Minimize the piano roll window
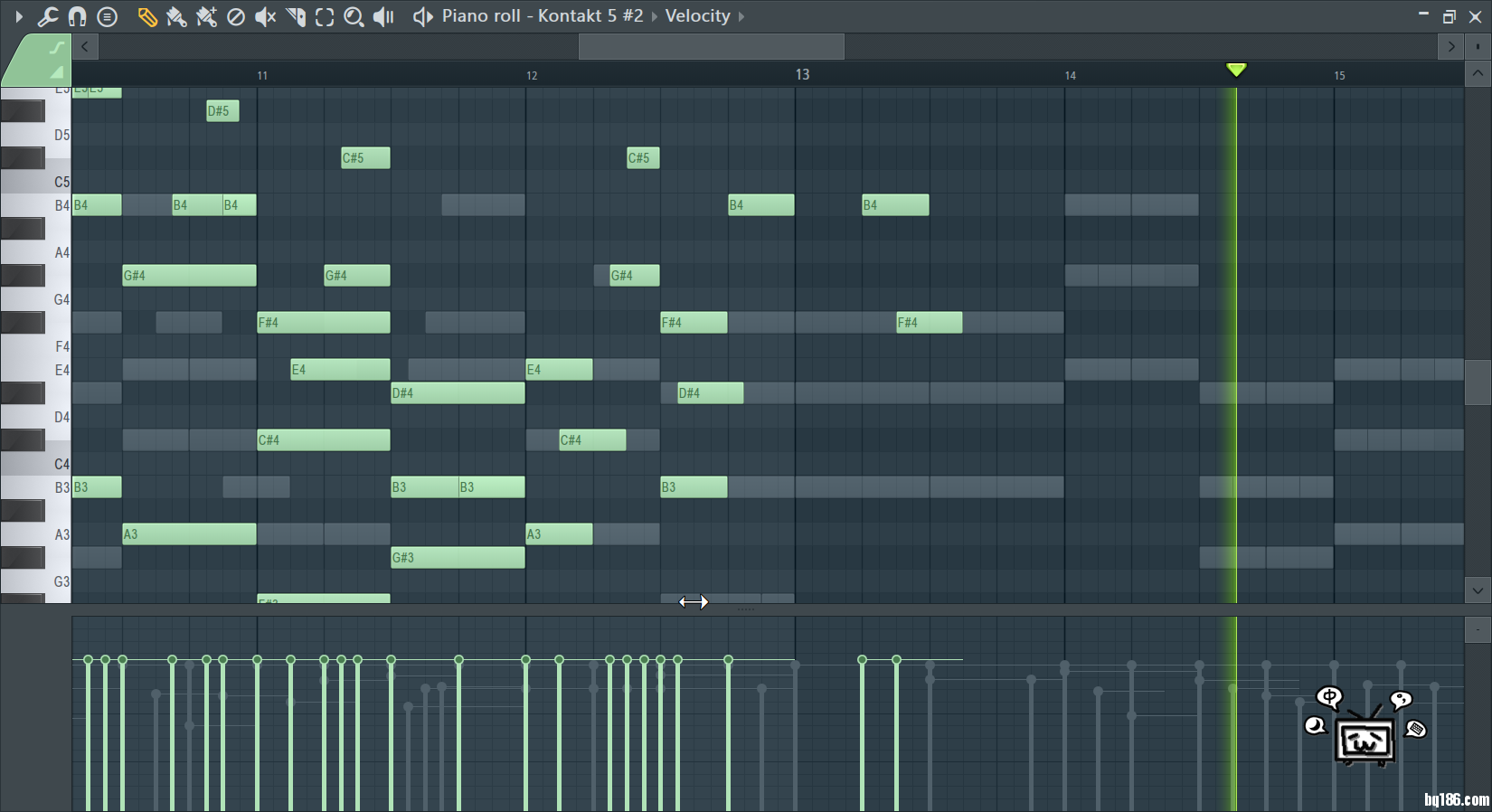Screen dimensions: 1492x812 [1423, 14]
